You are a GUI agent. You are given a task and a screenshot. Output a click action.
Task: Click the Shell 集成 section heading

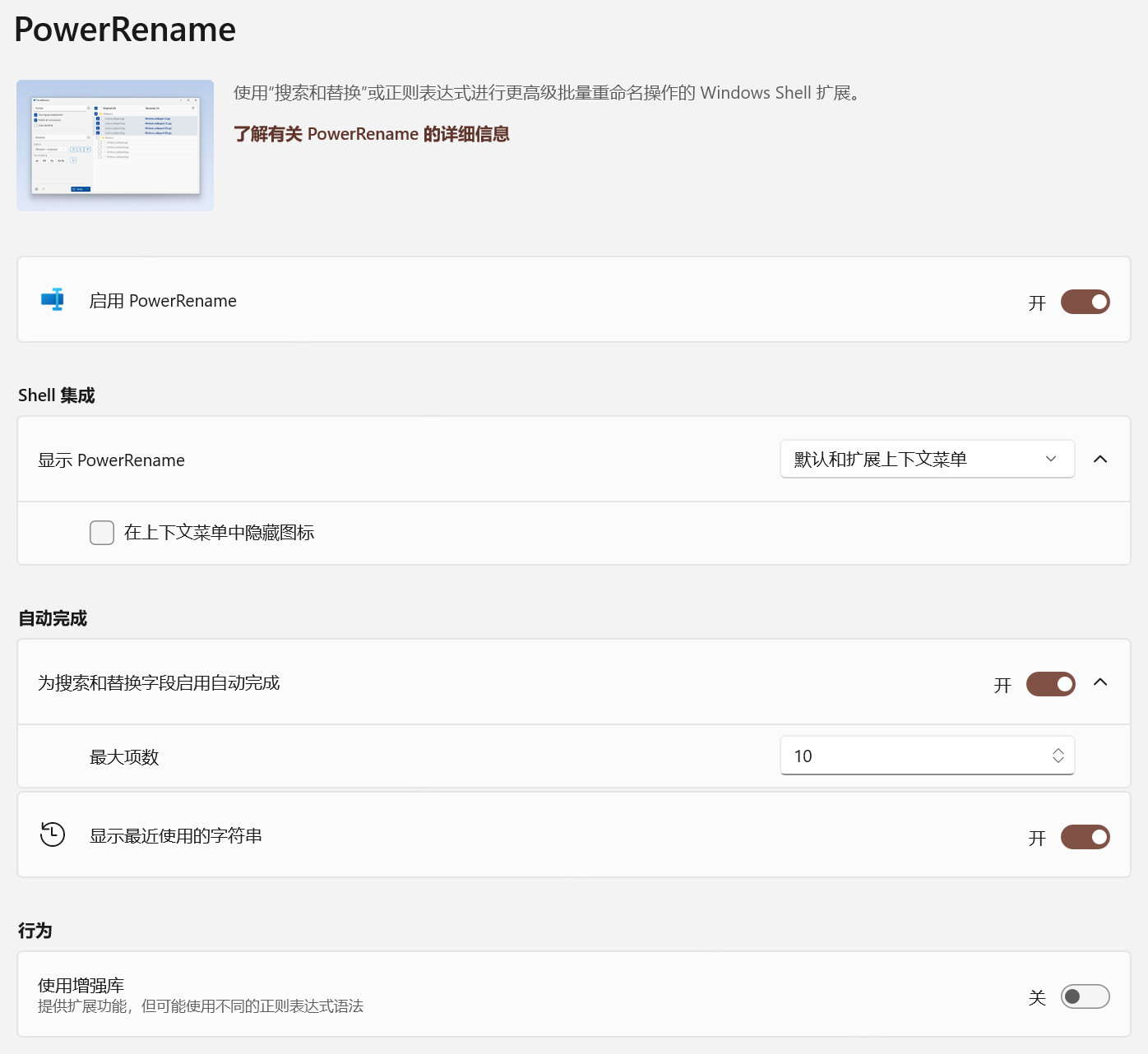click(x=57, y=395)
